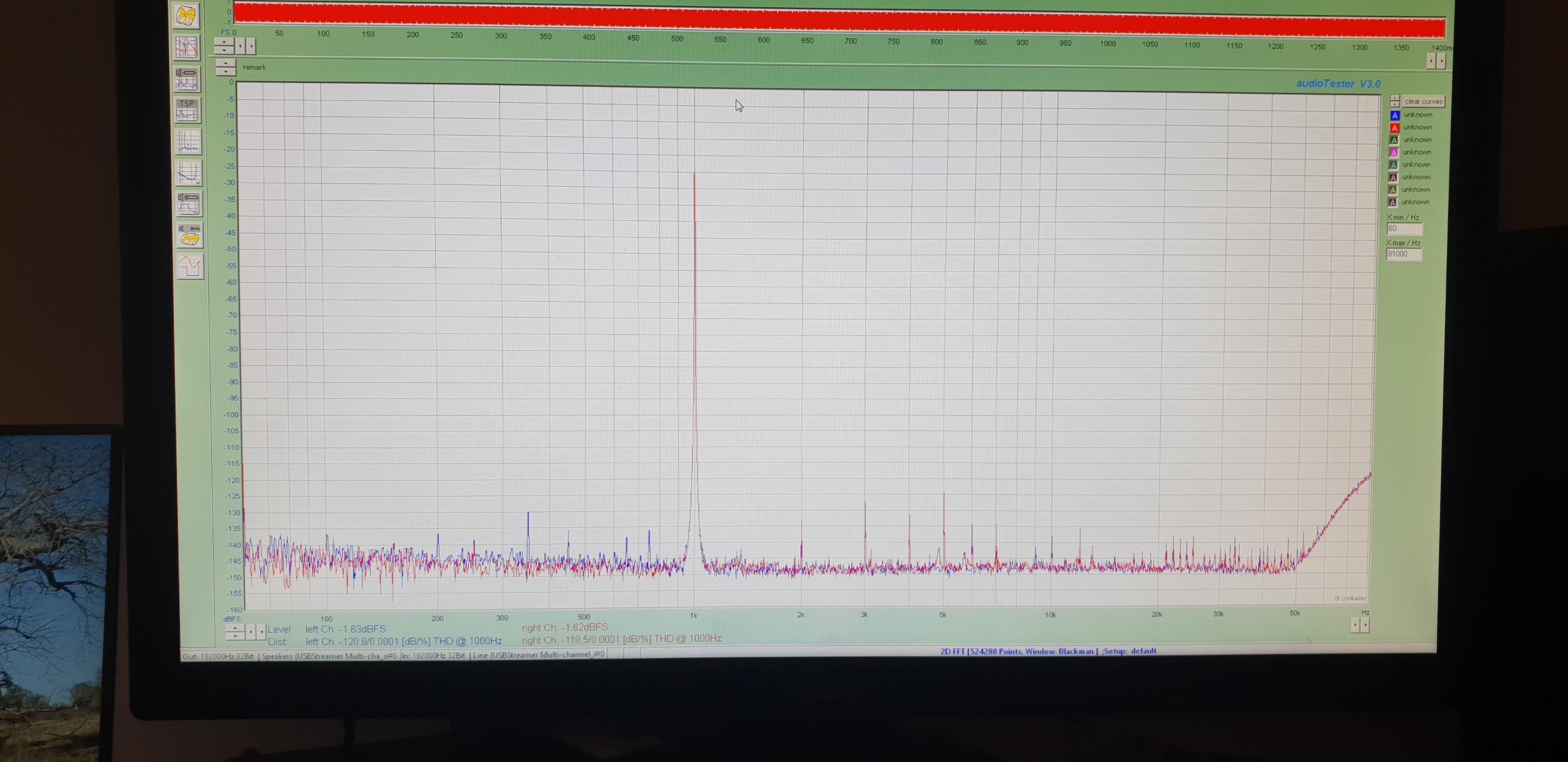
Task: Shift frequency axis right with arrow under Hz
Action: [1365, 625]
